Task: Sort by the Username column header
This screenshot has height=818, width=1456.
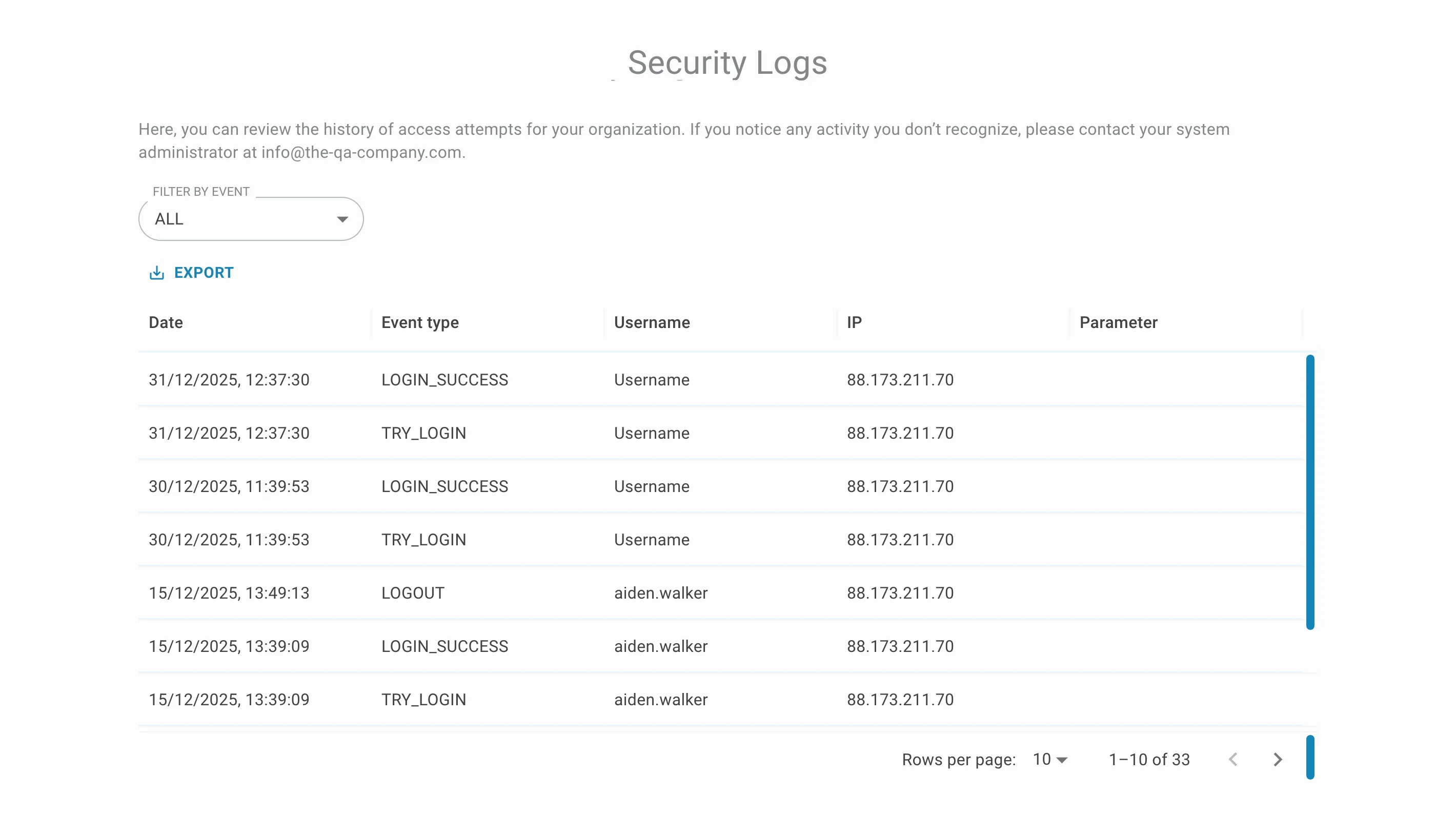Action: tap(652, 322)
